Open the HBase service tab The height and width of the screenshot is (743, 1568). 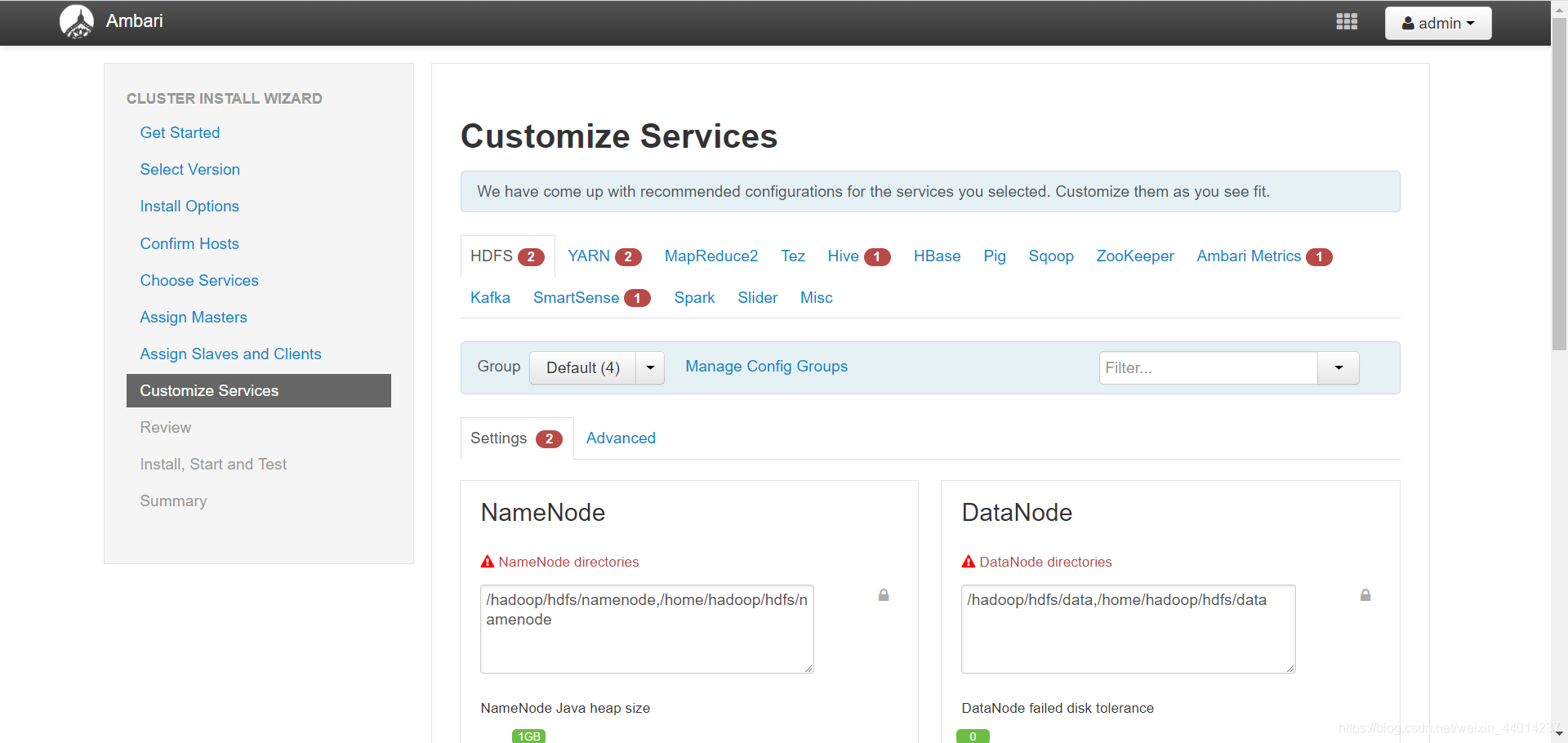point(937,256)
